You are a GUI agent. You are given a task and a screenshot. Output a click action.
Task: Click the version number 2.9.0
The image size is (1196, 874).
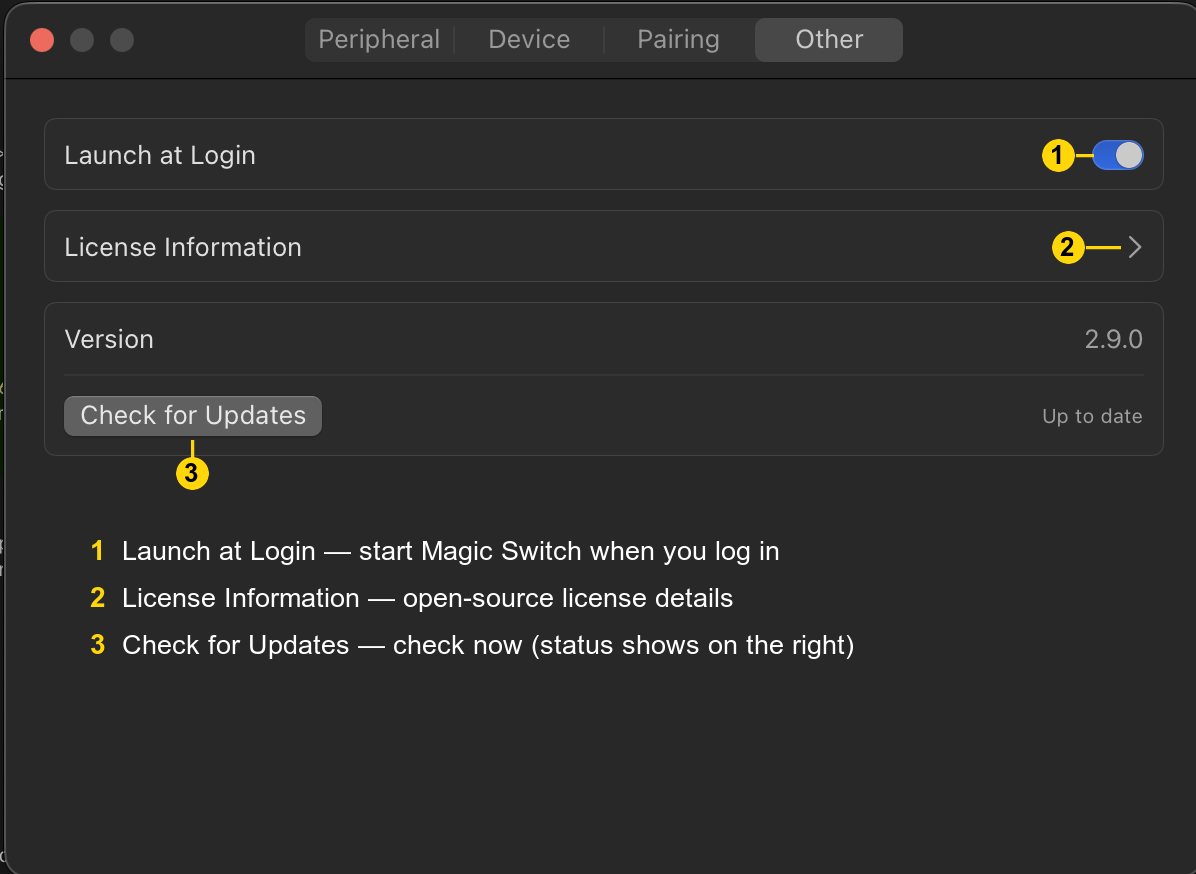click(x=1114, y=339)
